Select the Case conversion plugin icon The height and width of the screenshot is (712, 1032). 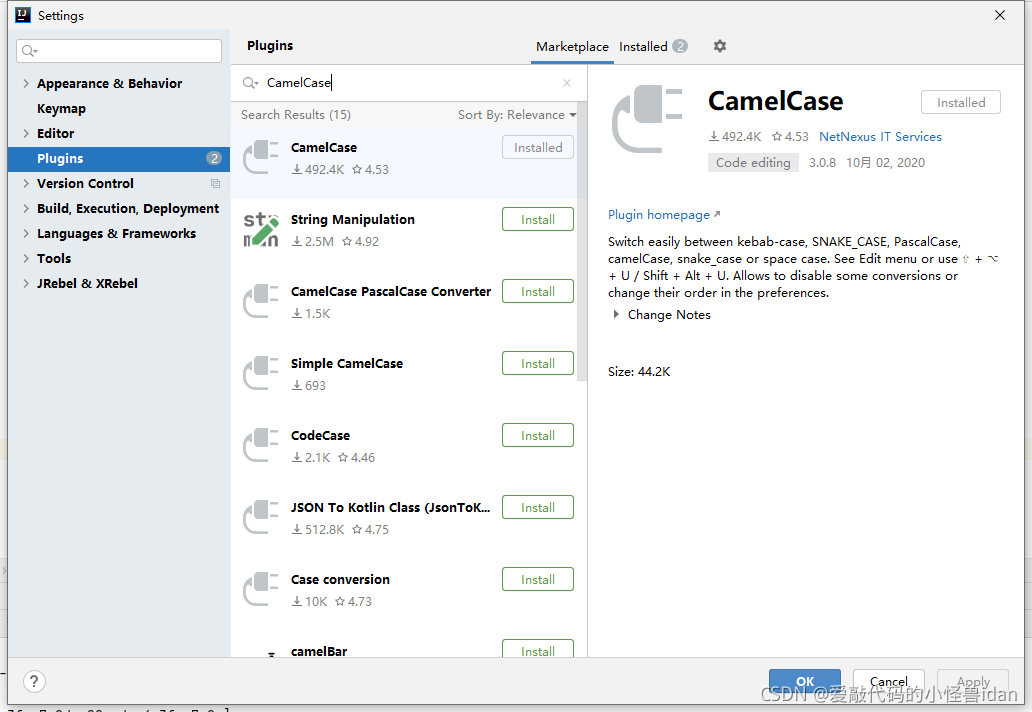261,590
